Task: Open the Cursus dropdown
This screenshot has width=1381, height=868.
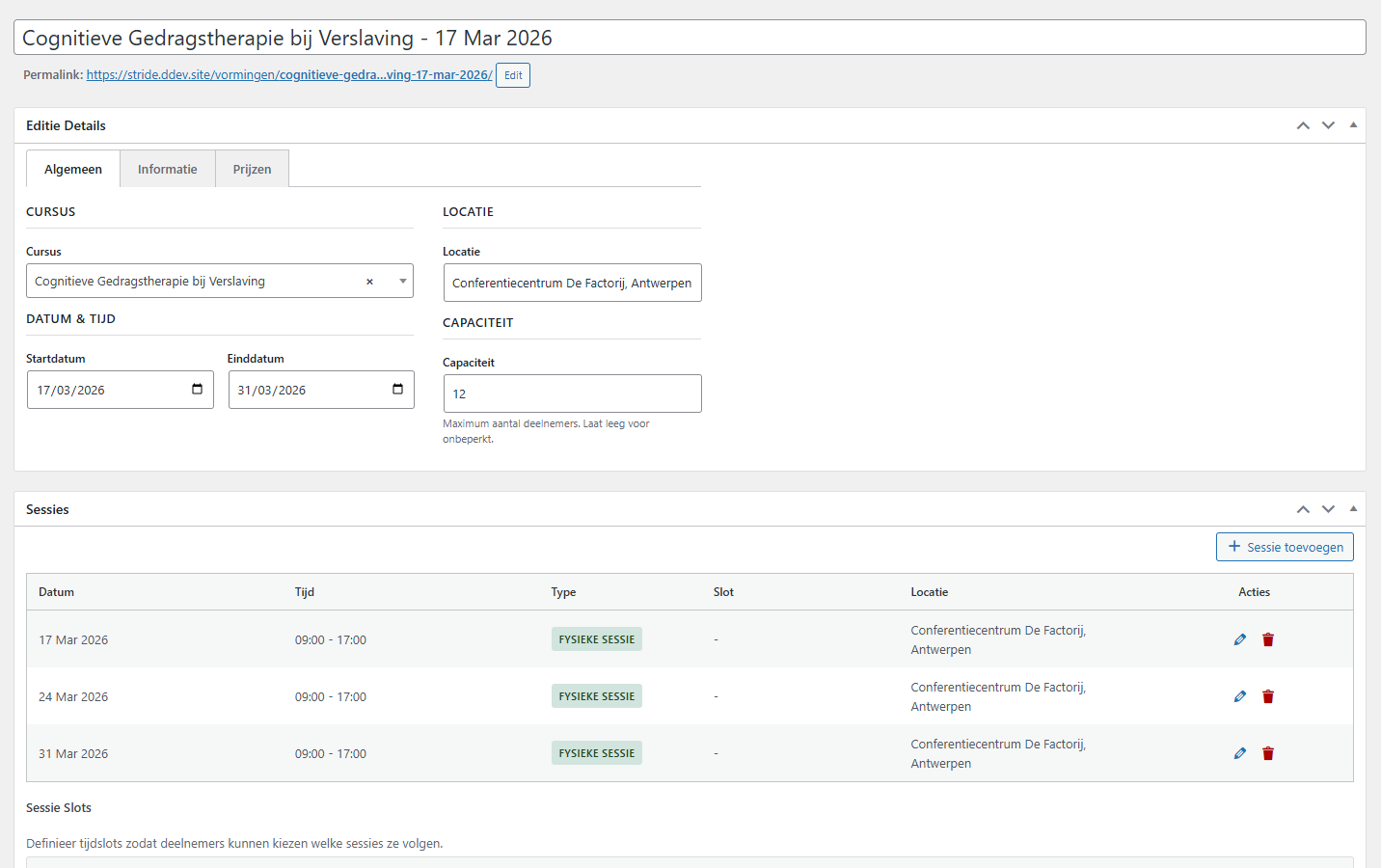Action: 402,282
